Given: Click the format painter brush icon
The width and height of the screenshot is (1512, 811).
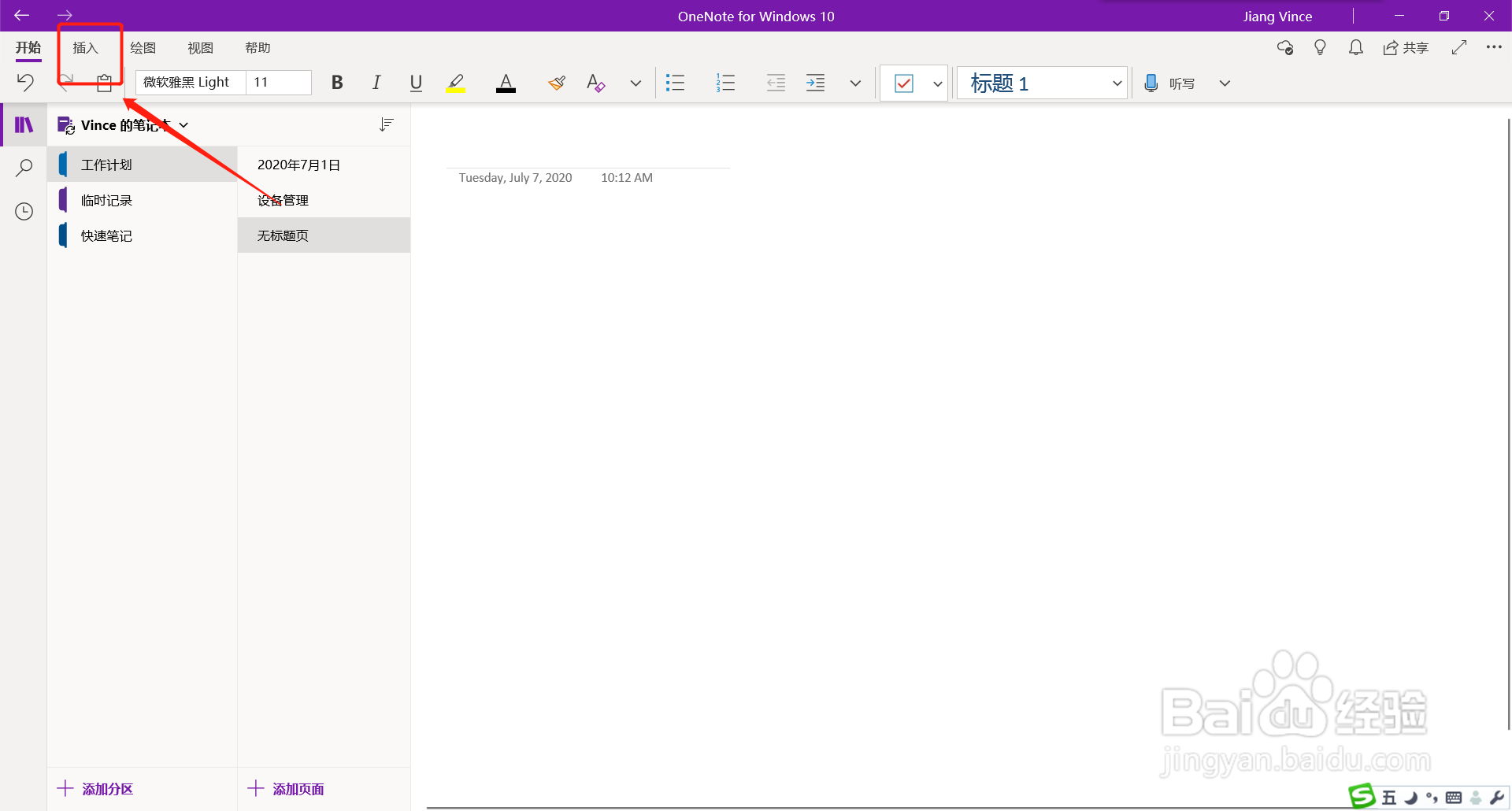Looking at the screenshot, I should (557, 83).
